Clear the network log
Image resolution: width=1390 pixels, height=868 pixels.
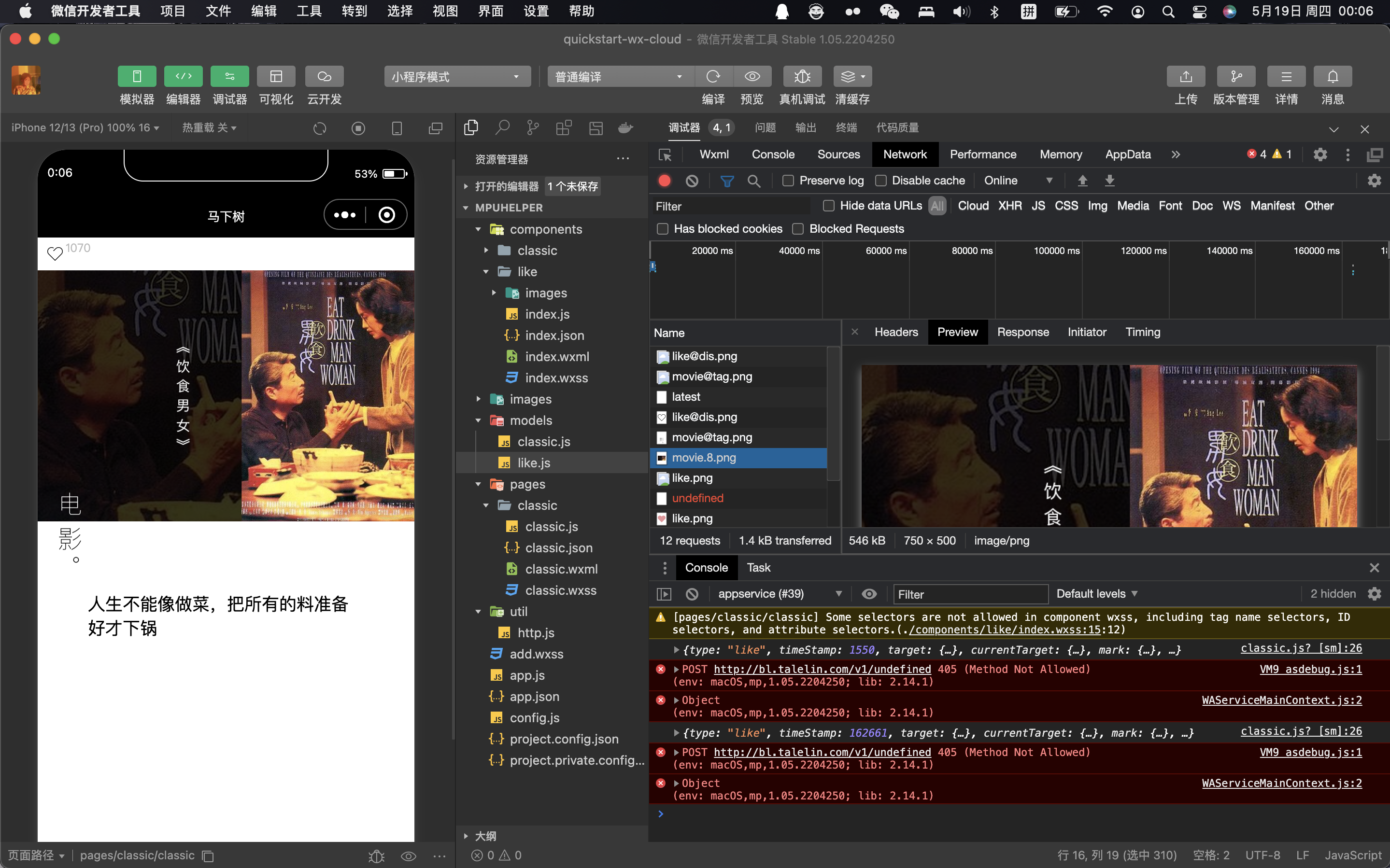pos(692,181)
